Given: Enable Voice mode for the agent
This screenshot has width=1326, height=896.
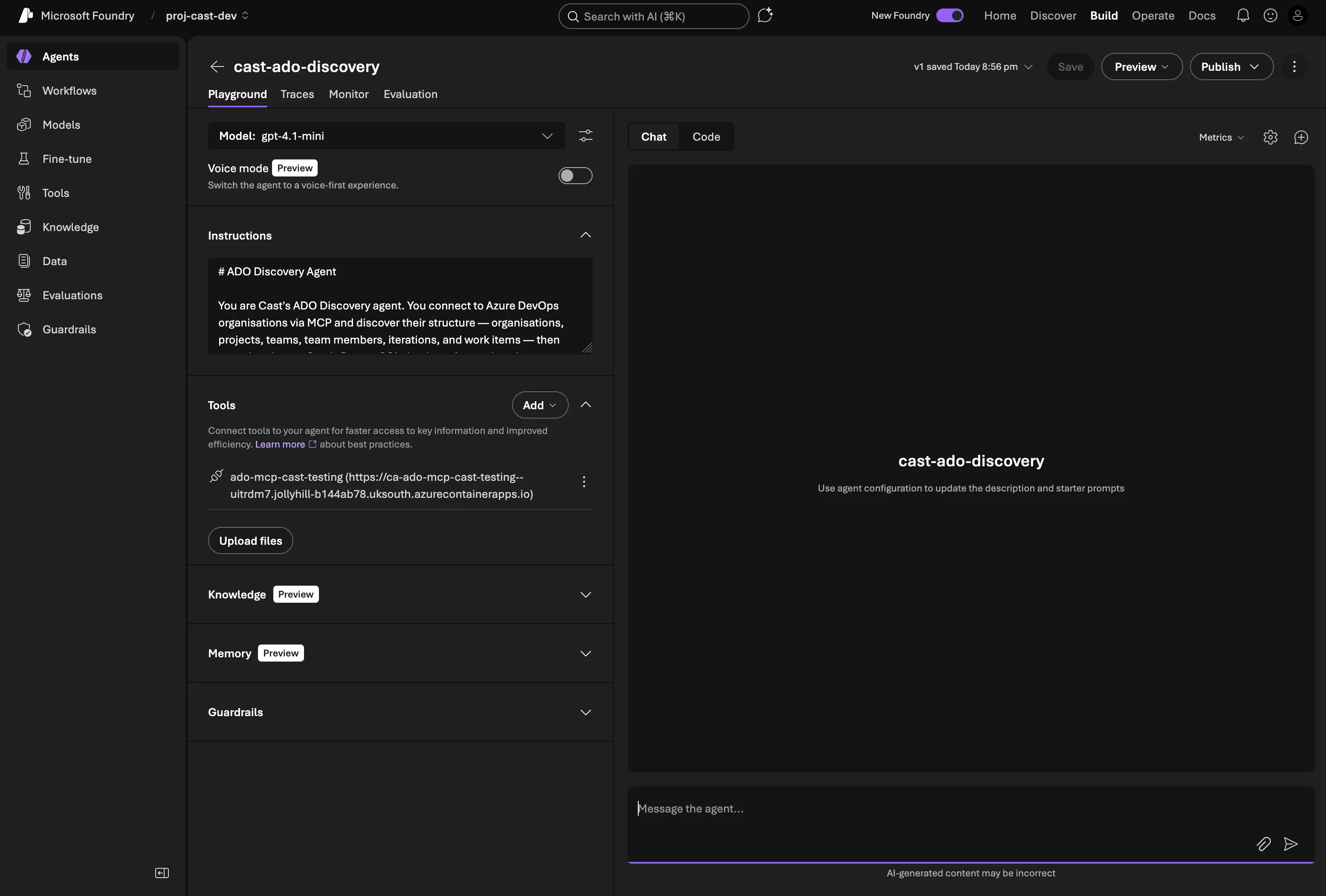Looking at the screenshot, I should (575, 176).
